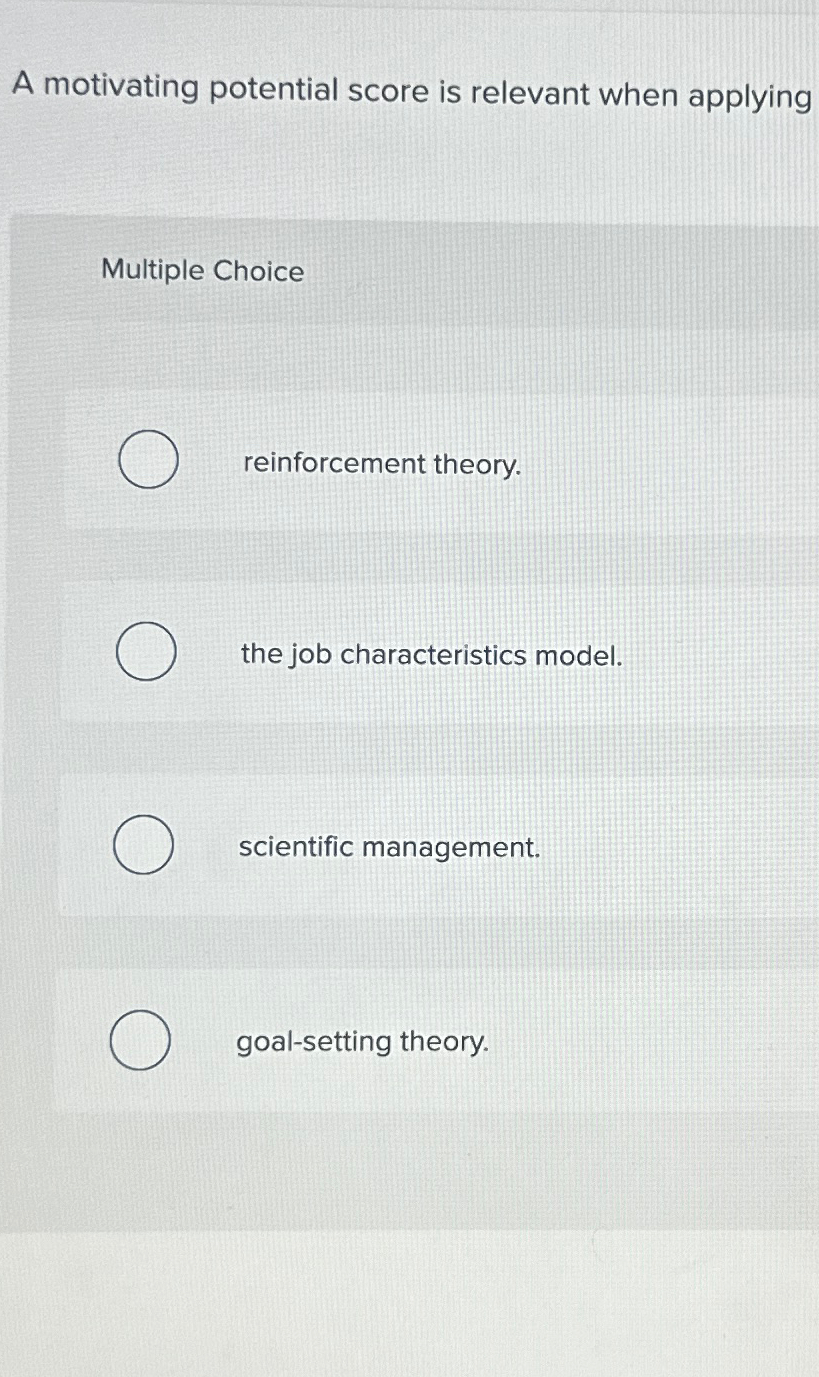The width and height of the screenshot is (819, 1377).
Task: Select the radio button for reinforcement theory
Action: coord(148,461)
